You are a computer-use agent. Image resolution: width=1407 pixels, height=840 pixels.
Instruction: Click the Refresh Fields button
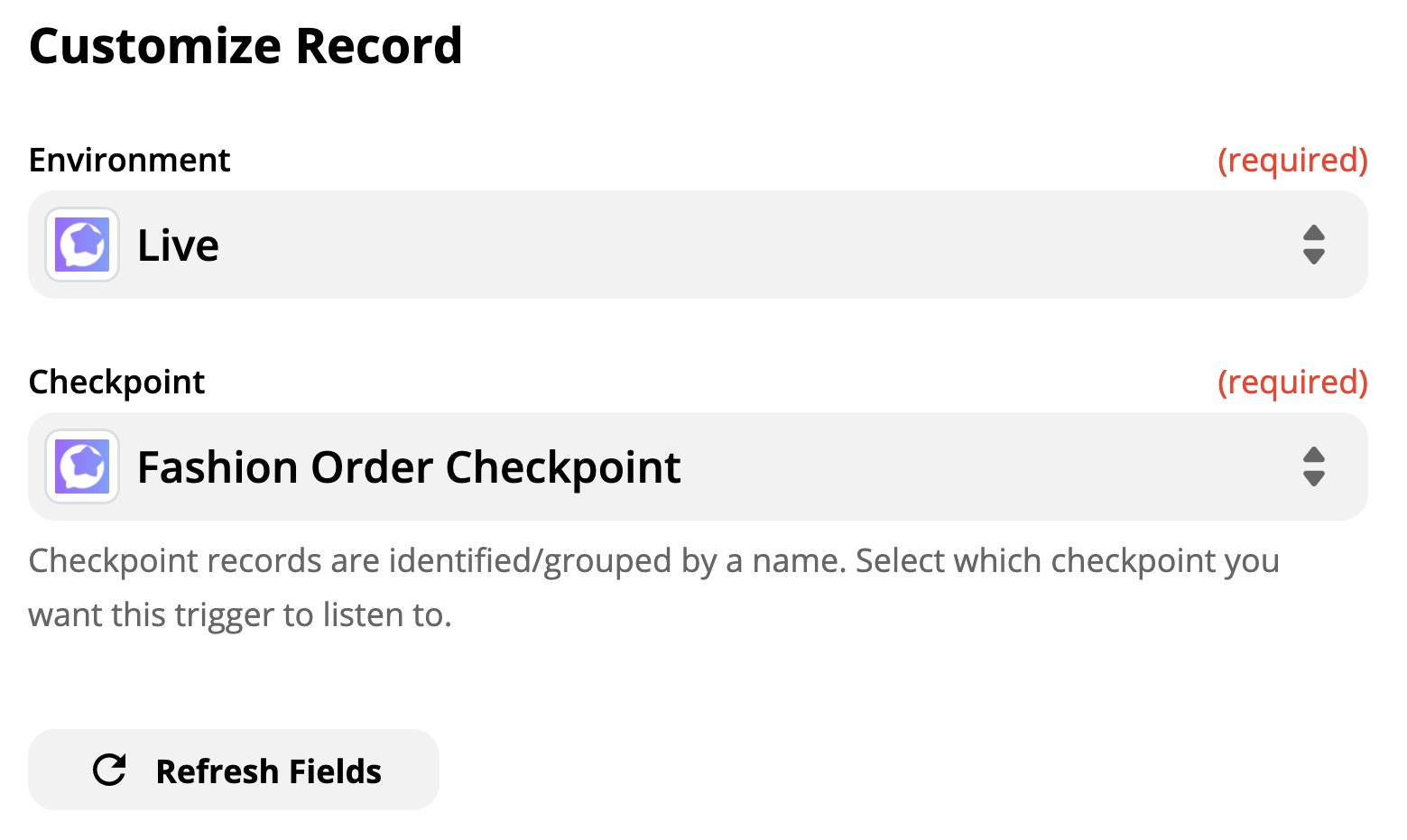tap(234, 770)
